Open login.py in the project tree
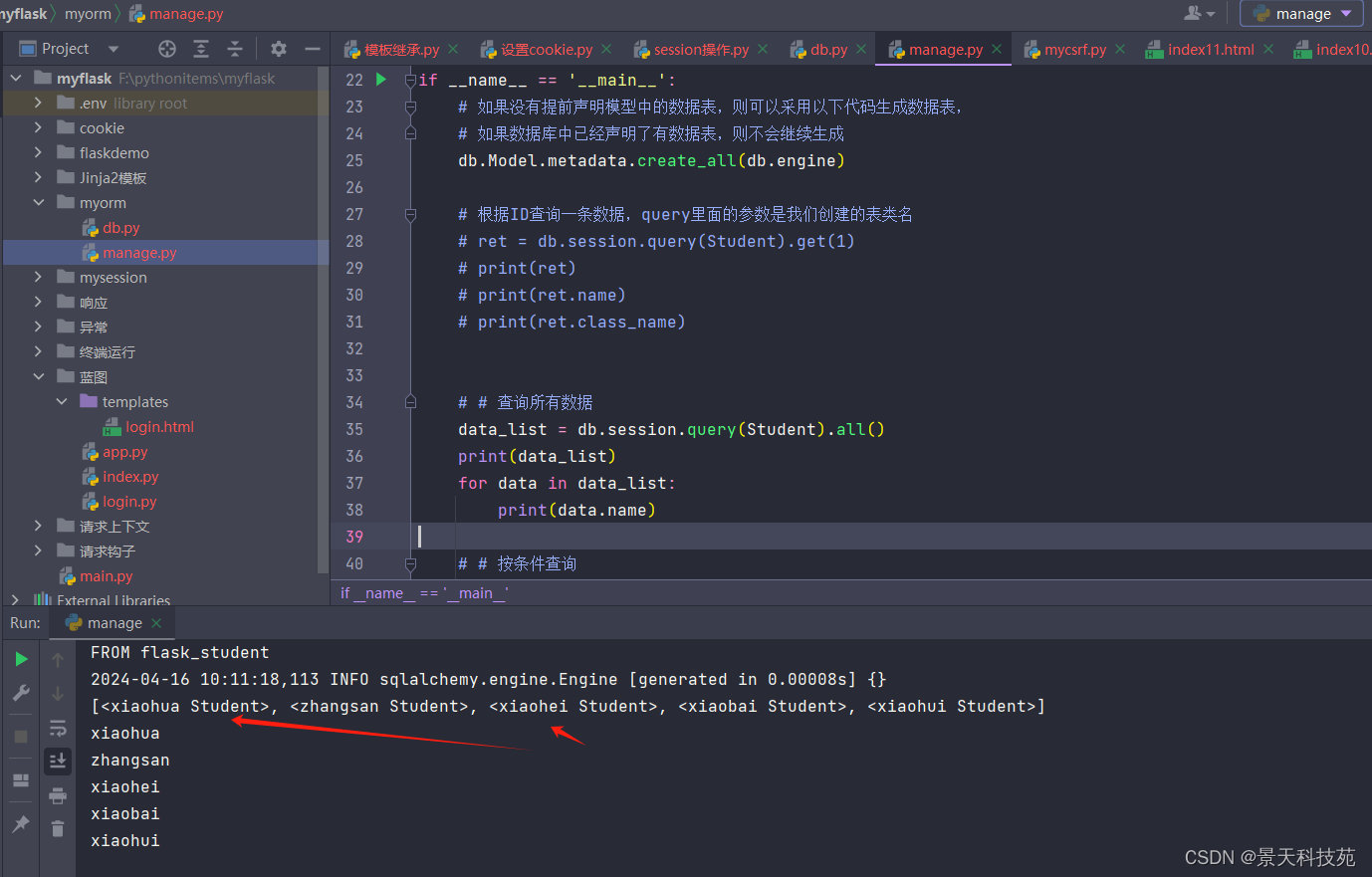The image size is (1372, 877). (x=129, y=501)
